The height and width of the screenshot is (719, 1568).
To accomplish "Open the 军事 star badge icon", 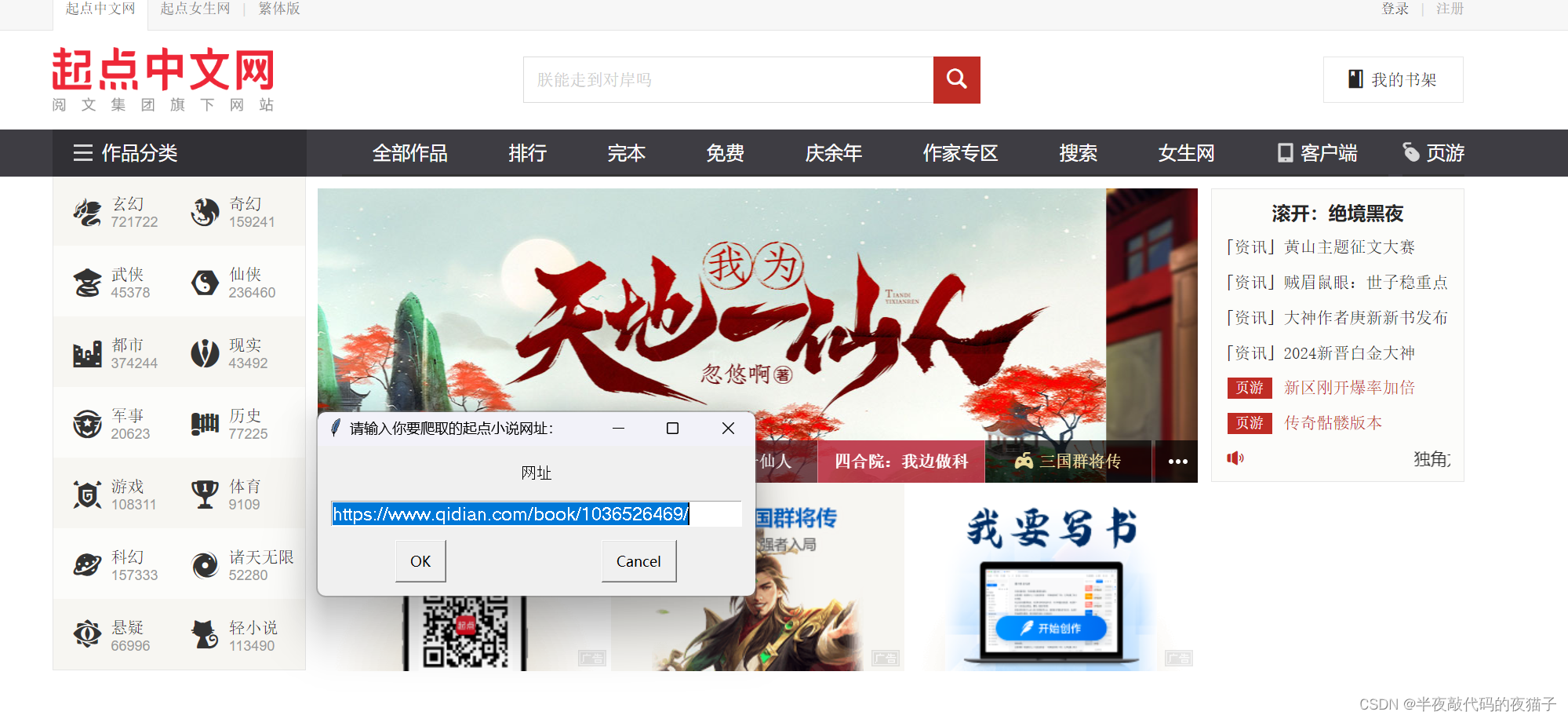I will (x=87, y=424).
